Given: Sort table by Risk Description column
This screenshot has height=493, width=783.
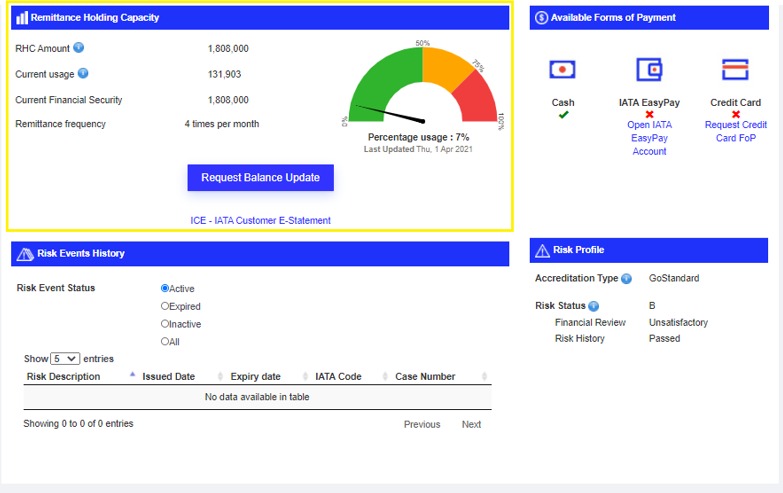Looking at the screenshot, I should (x=64, y=377).
